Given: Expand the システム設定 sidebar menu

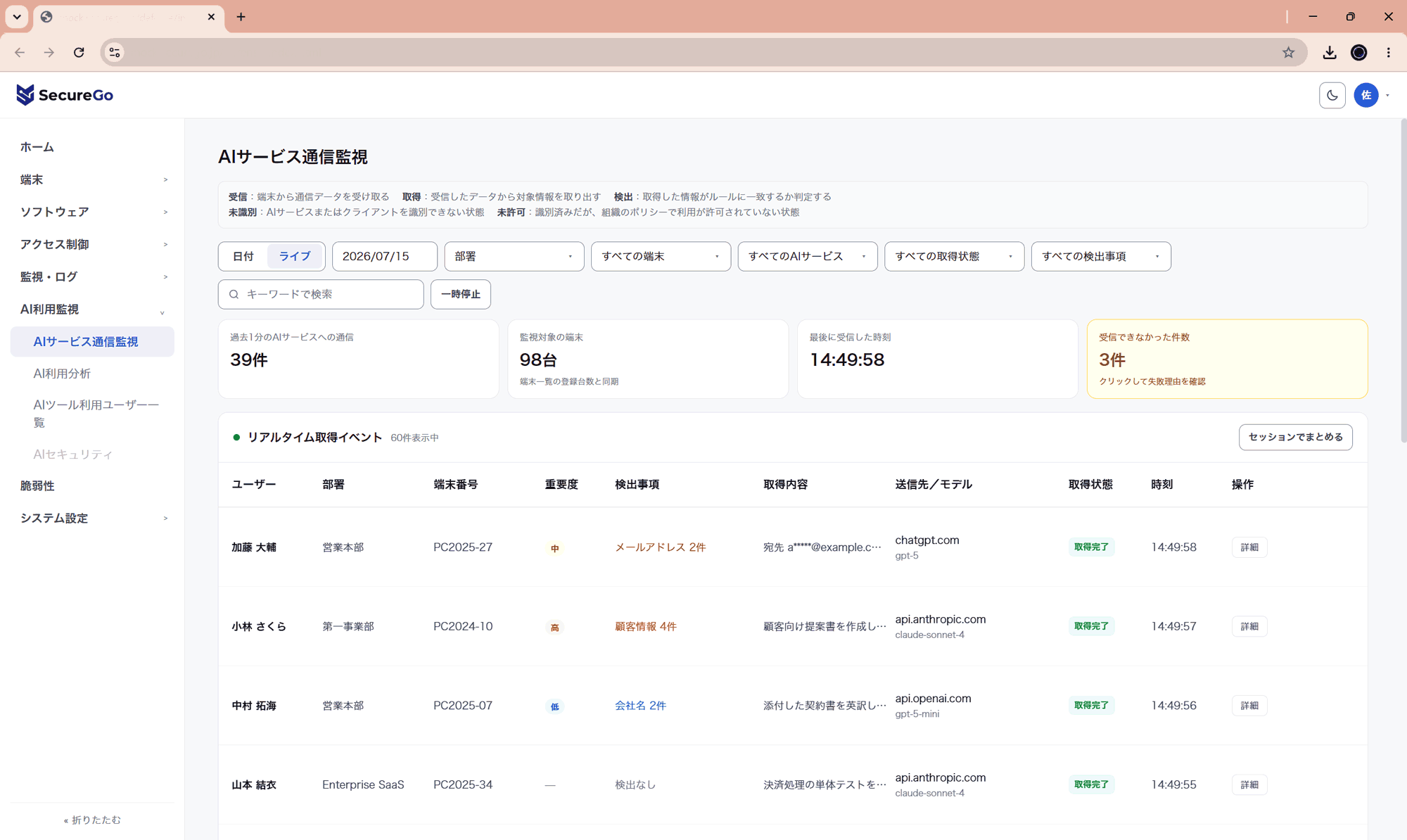Looking at the screenshot, I should [x=92, y=518].
